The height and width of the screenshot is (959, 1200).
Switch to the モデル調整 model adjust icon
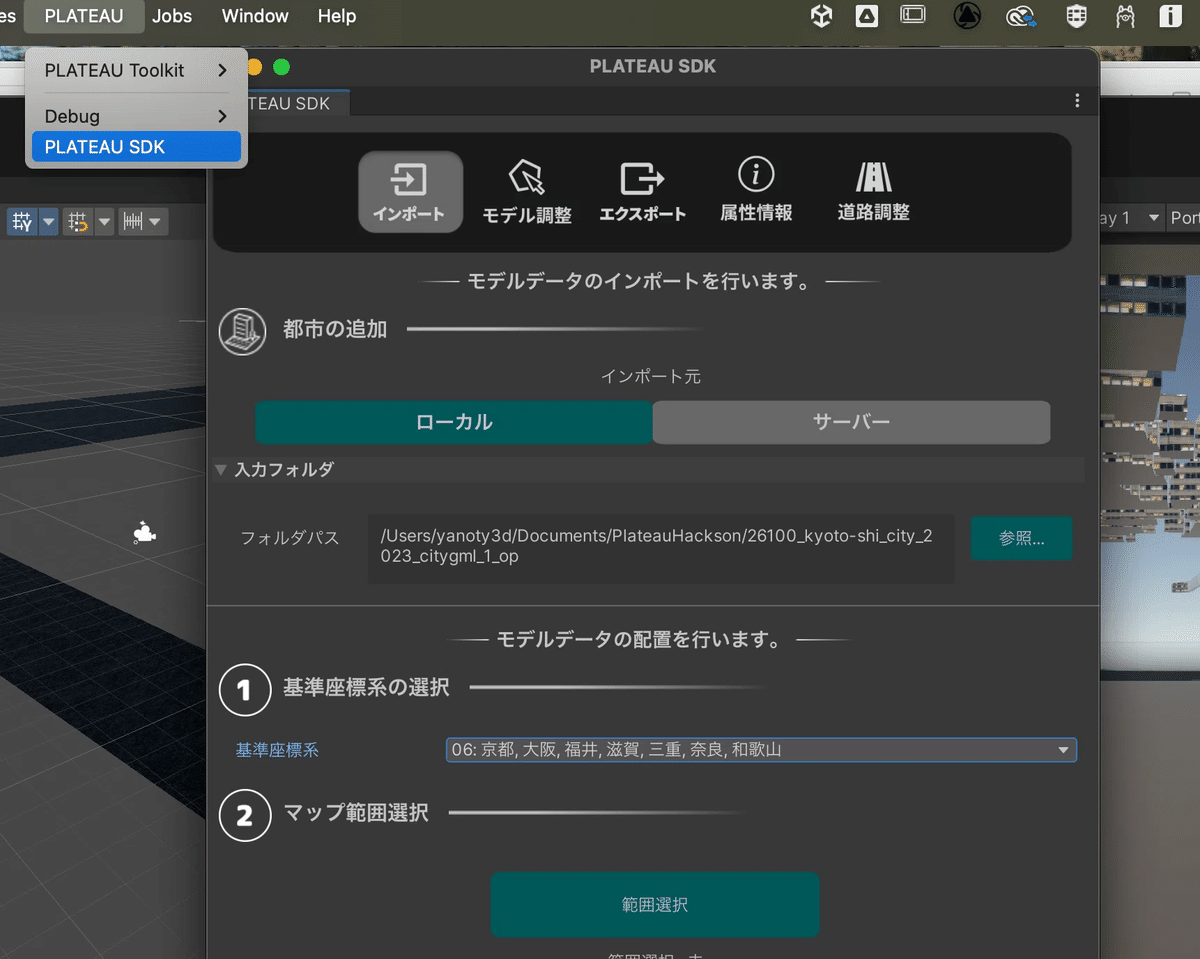point(527,192)
